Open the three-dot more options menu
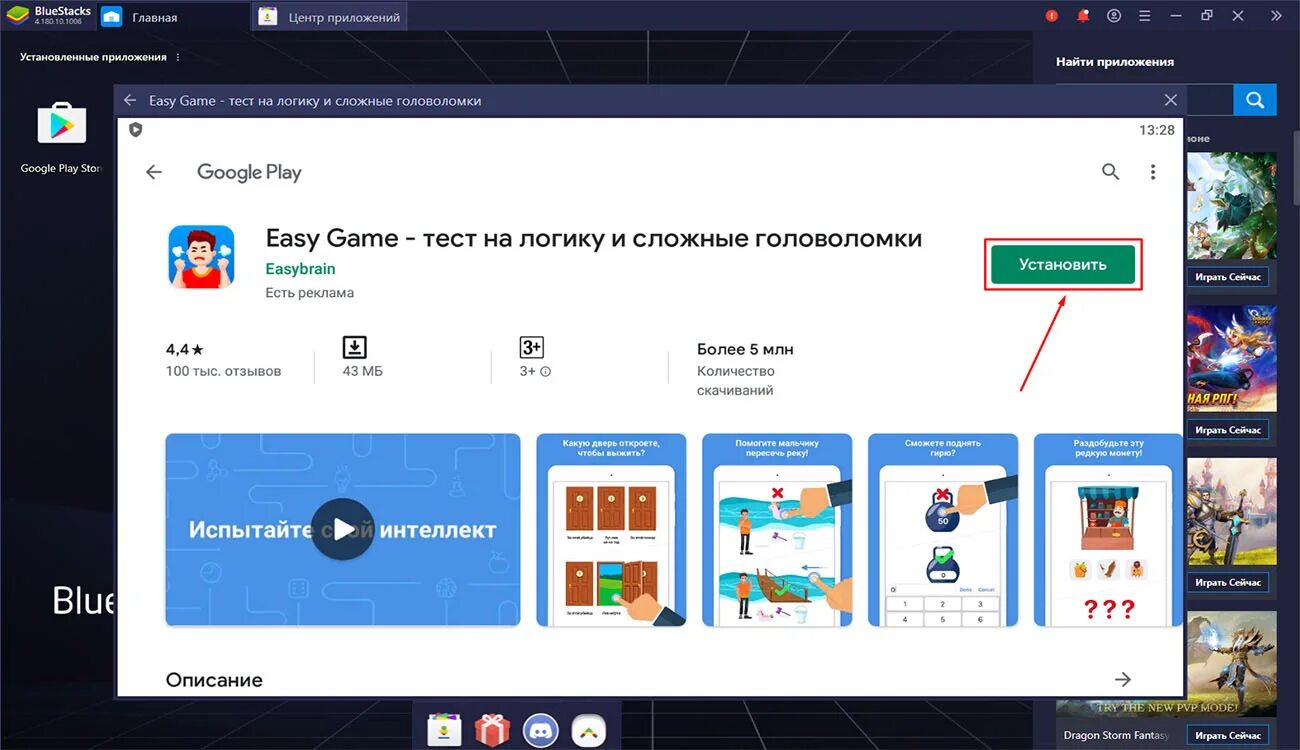 pyautogui.click(x=1153, y=172)
